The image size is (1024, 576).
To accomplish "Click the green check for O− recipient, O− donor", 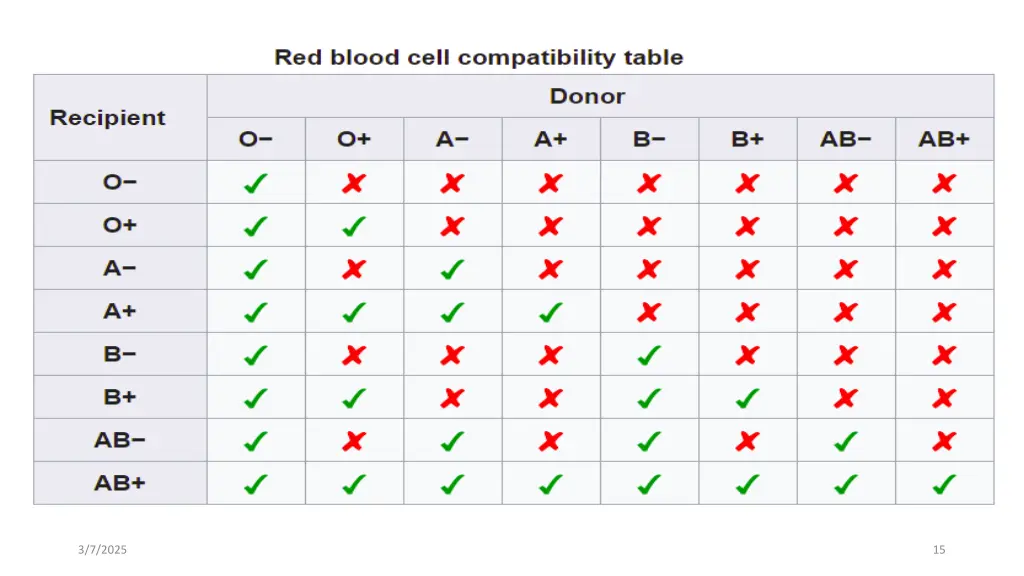I will click(x=255, y=184).
